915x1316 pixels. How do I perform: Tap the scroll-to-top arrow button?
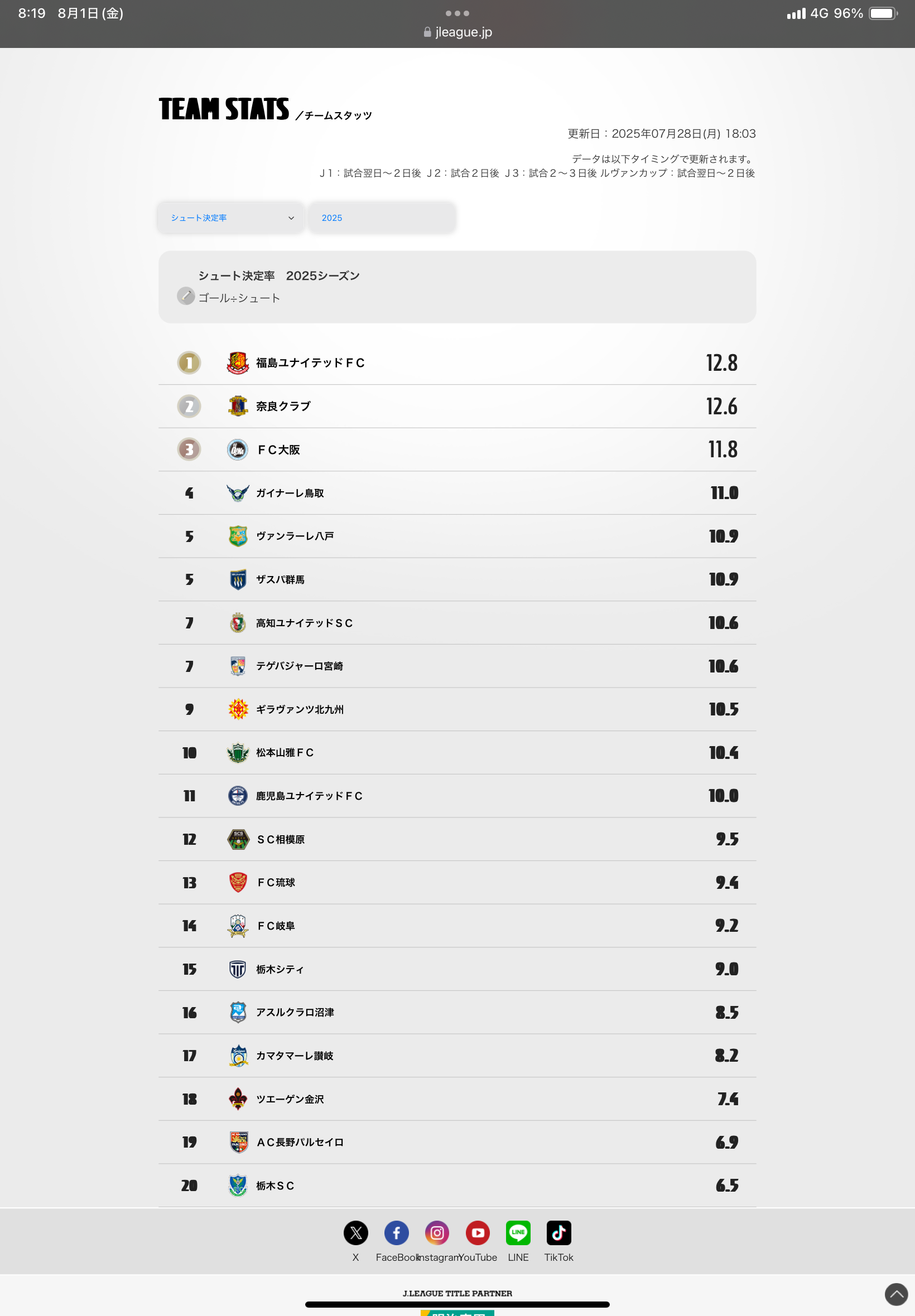(x=896, y=1294)
